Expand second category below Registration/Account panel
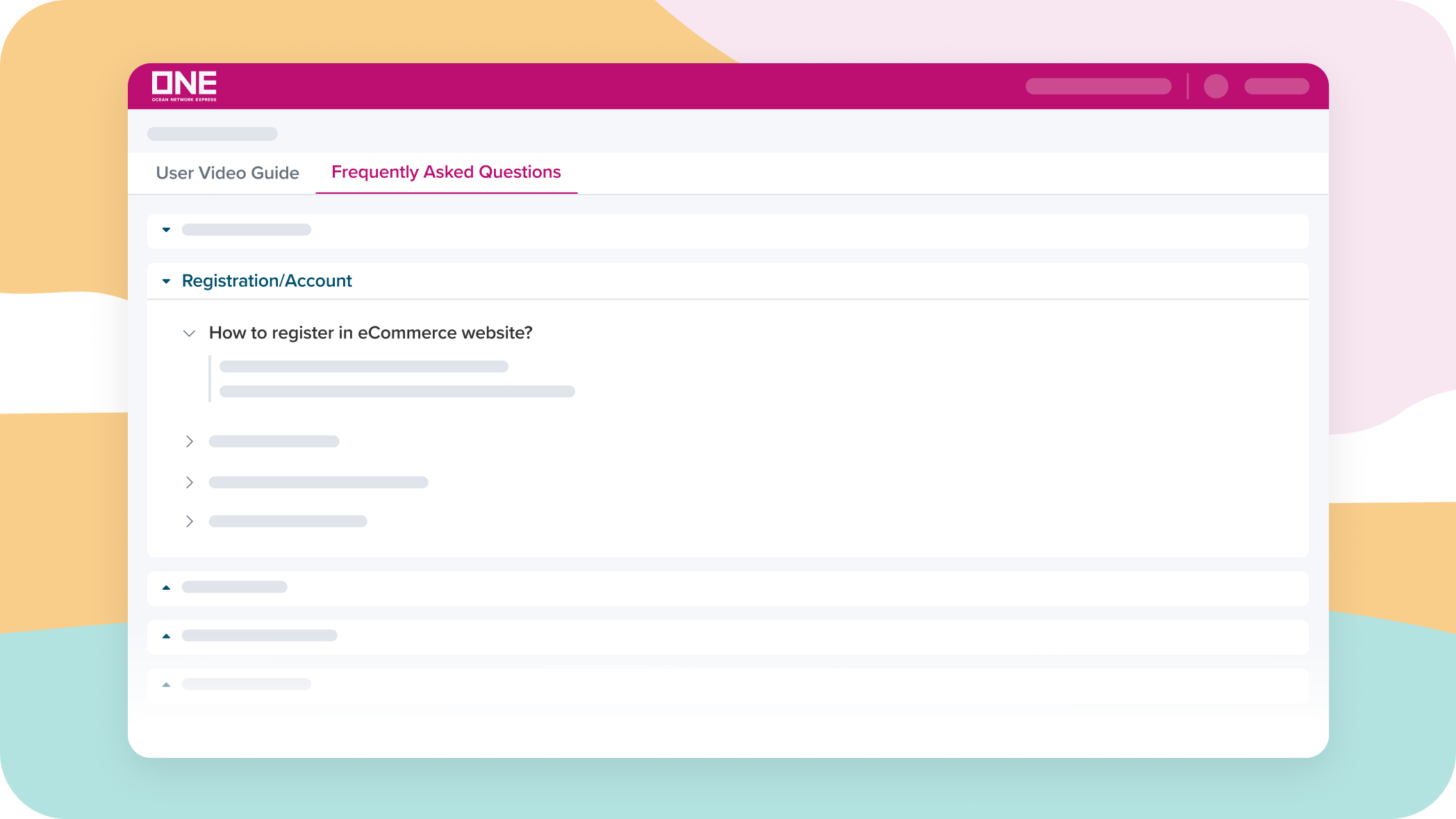 tap(166, 636)
